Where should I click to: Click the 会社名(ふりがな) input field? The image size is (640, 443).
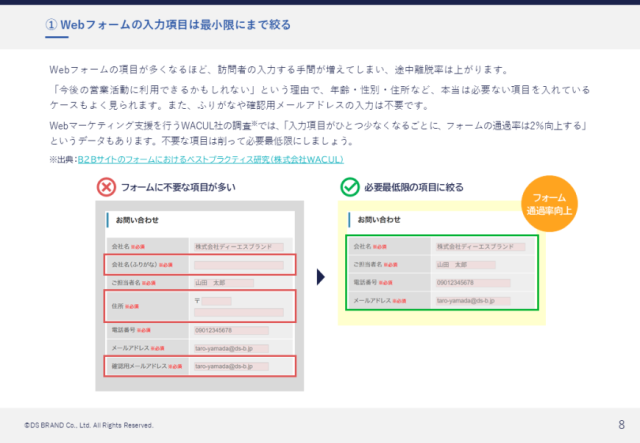(239, 265)
